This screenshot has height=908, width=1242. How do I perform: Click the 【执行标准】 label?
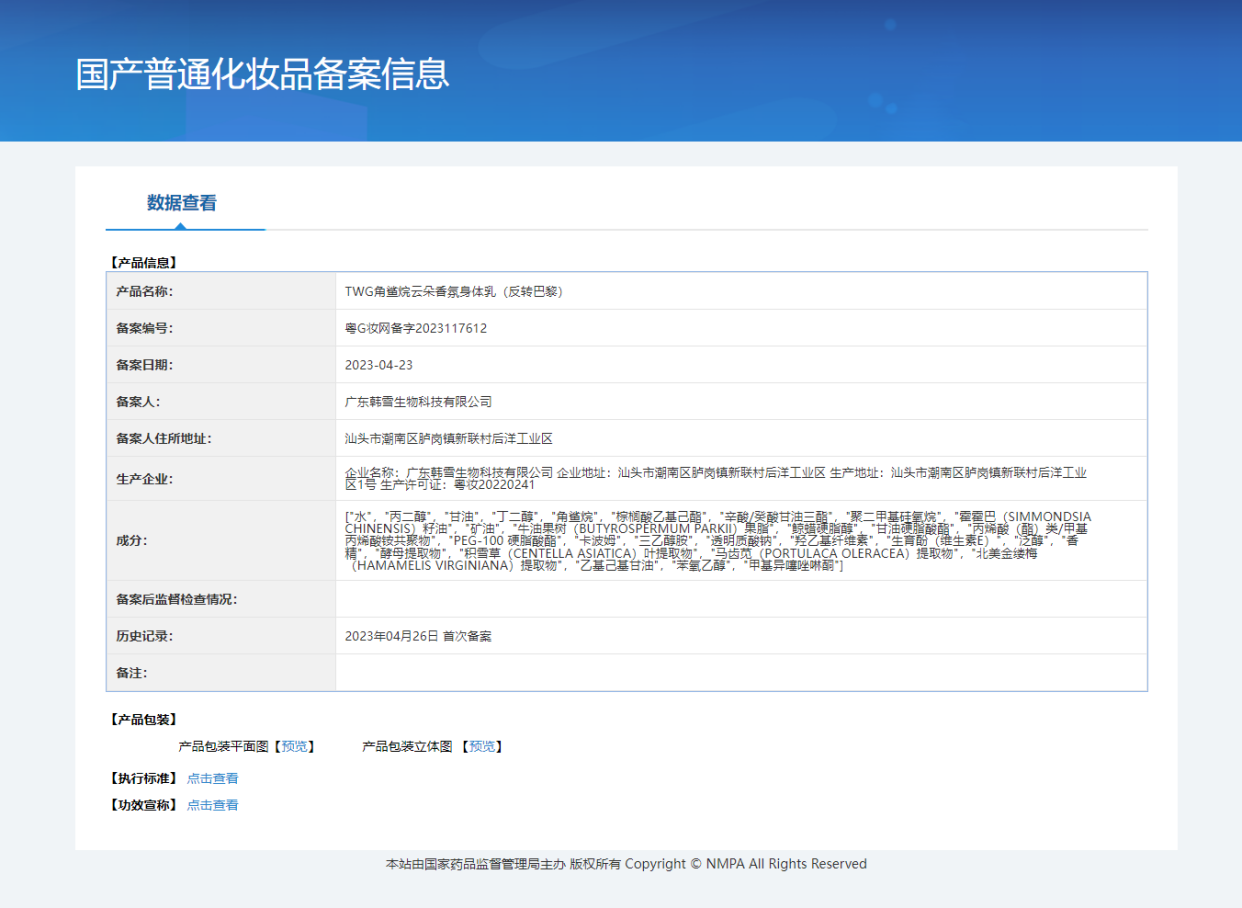point(143,779)
